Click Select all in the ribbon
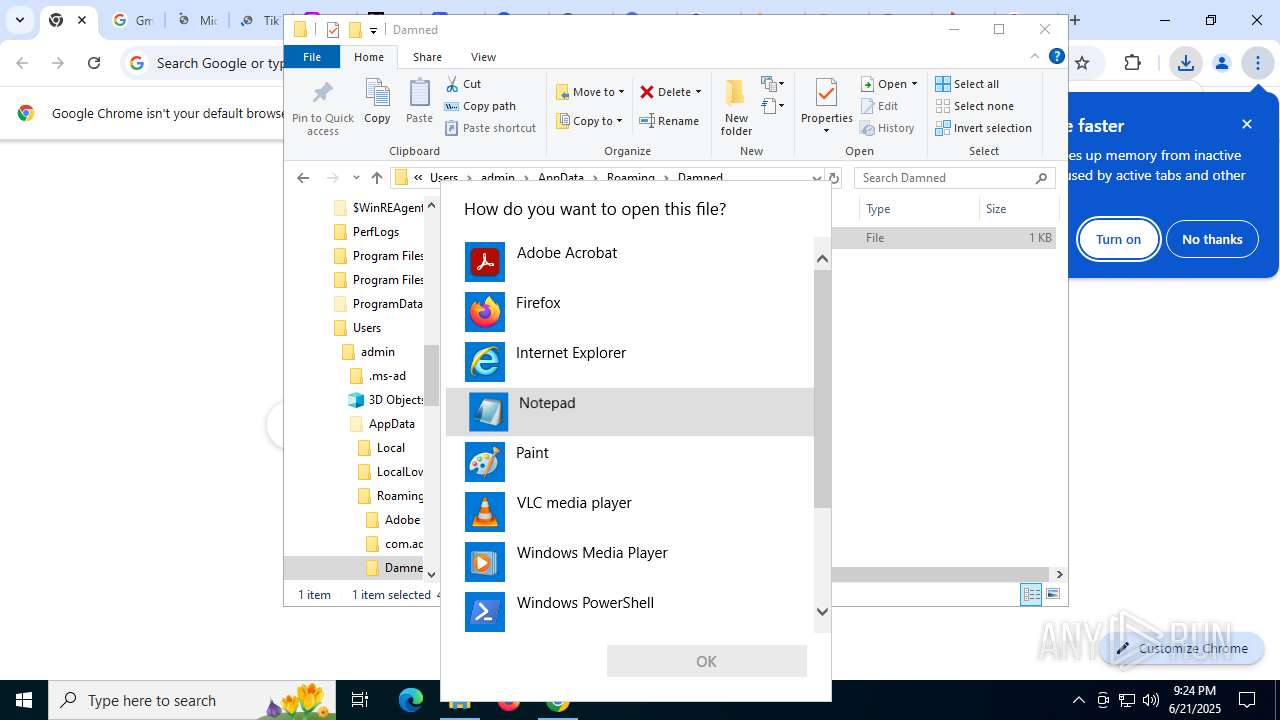Viewport: 1280px width, 720px height. coord(967,84)
